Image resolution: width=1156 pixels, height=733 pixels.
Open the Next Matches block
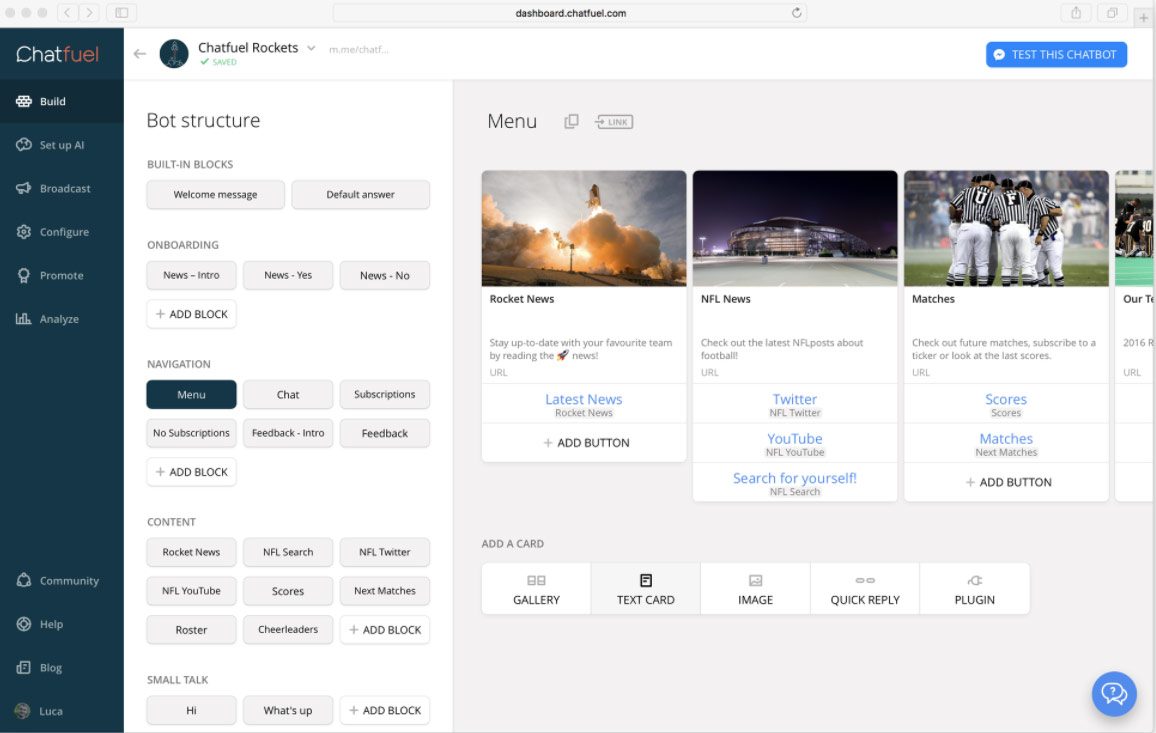point(385,591)
